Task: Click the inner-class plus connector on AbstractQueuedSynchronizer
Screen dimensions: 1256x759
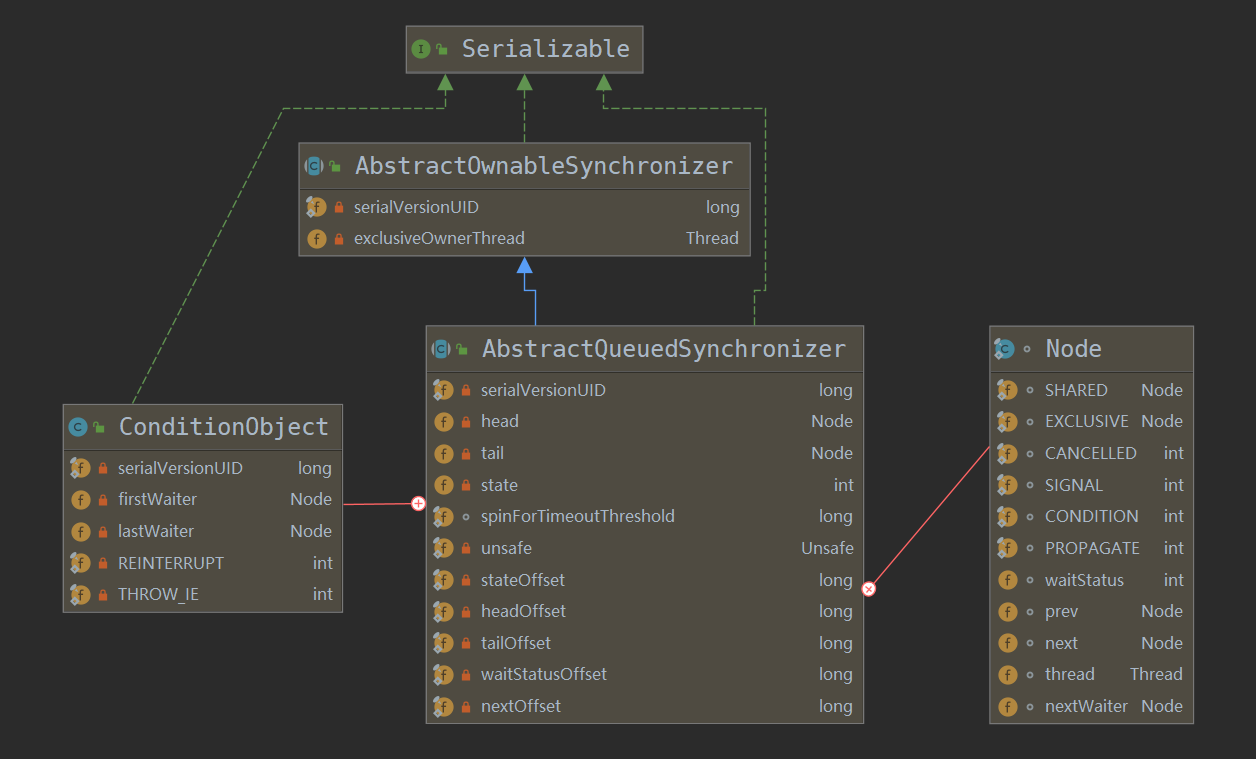Action: click(x=418, y=504)
